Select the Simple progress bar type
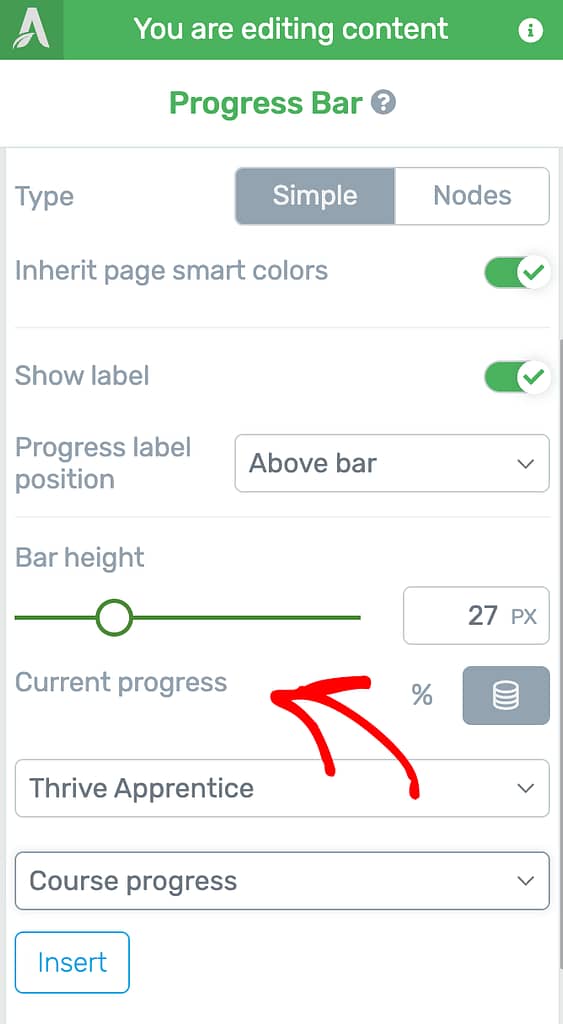 pyautogui.click(x=315, y=196)
